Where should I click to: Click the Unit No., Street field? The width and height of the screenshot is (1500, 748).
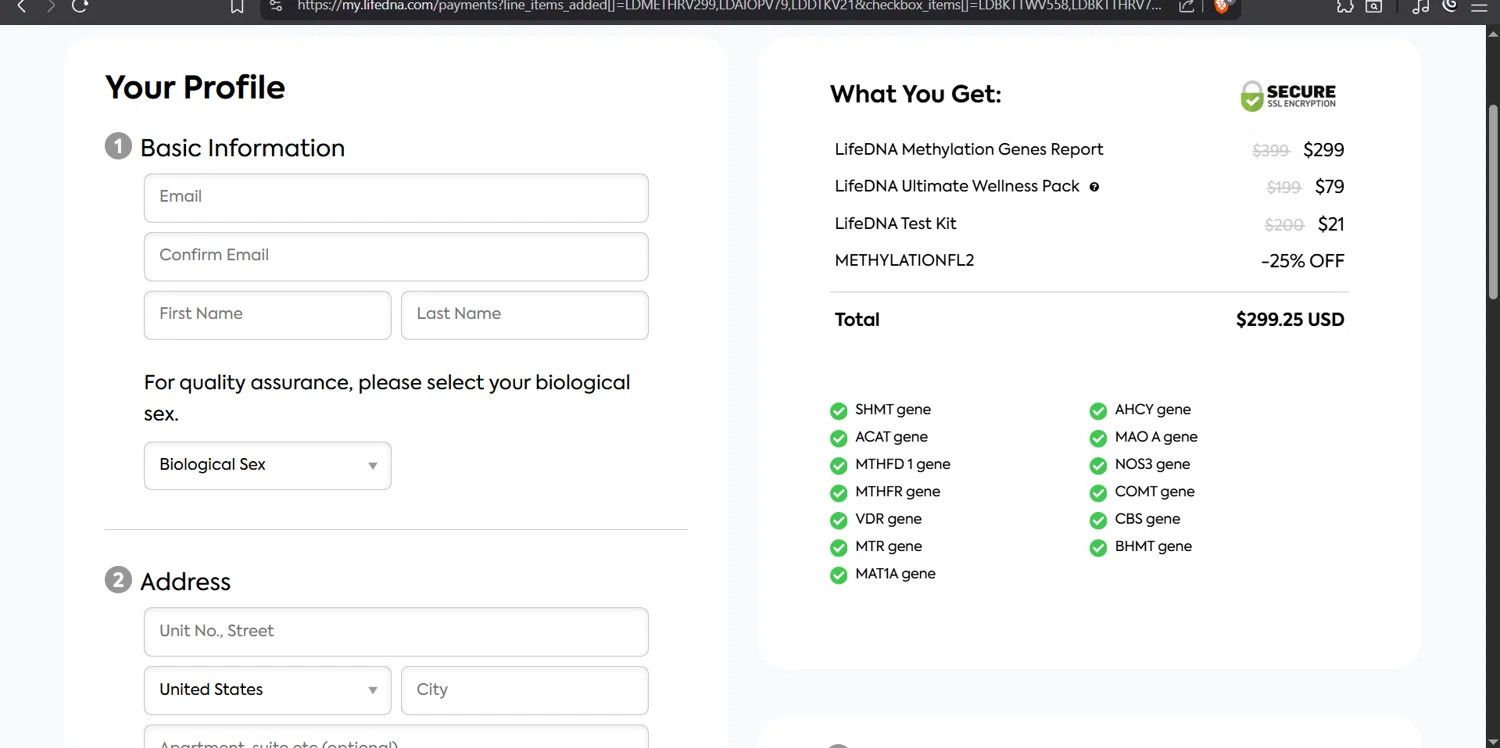pyautogui.click(x=396, y=632)
